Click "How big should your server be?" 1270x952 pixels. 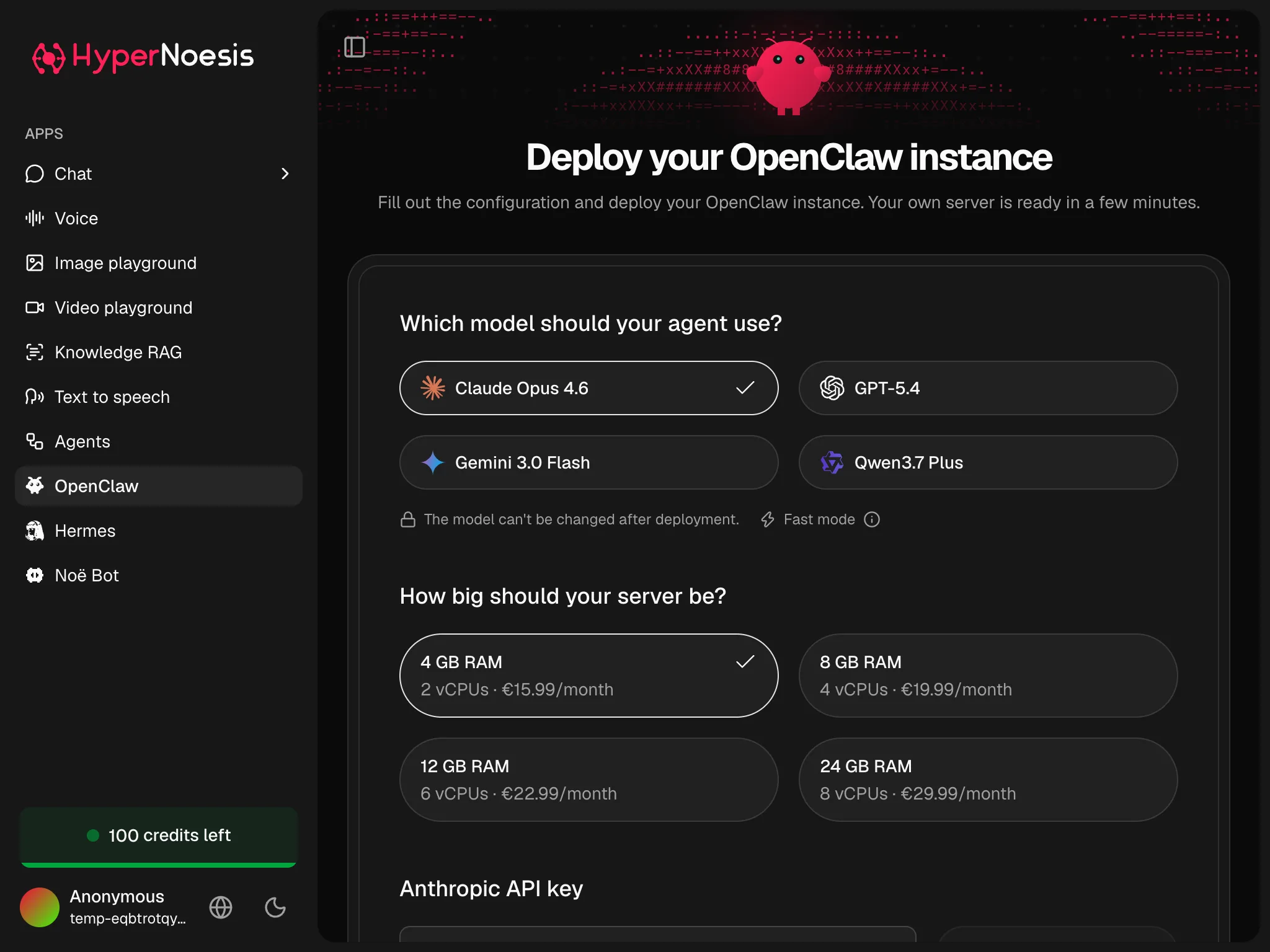click(x=562, y=596)
